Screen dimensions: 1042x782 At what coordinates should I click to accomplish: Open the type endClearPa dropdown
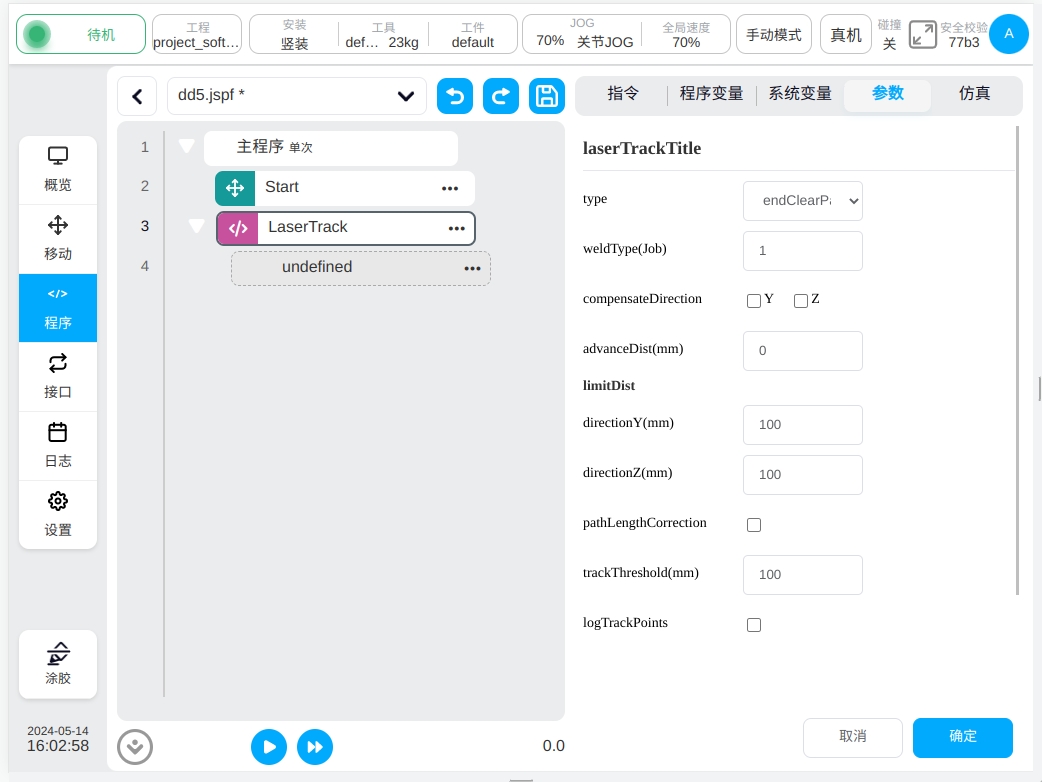802,200
